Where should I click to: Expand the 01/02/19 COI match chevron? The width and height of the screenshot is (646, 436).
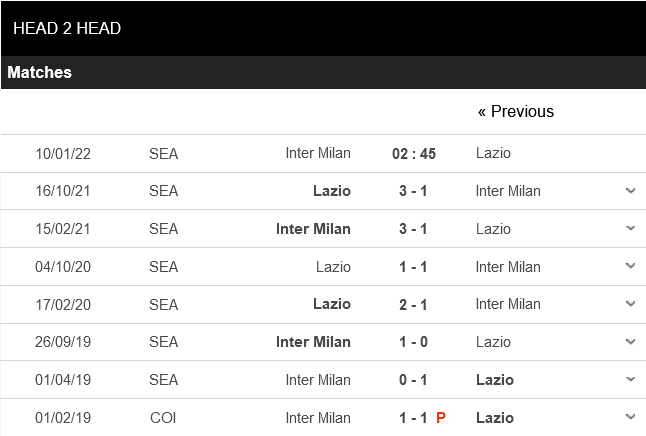(x=630, y=417)
